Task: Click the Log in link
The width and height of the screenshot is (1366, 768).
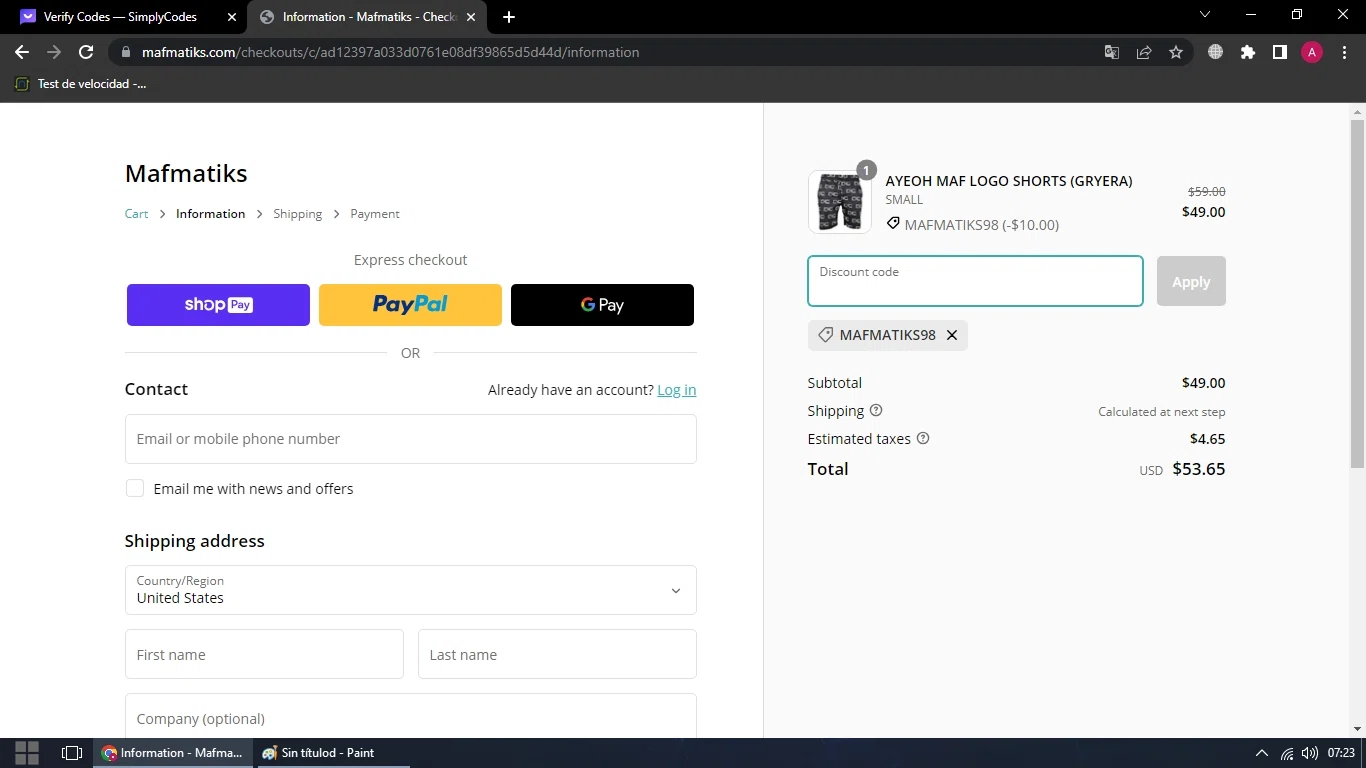Action: click(x=676, y=390)
